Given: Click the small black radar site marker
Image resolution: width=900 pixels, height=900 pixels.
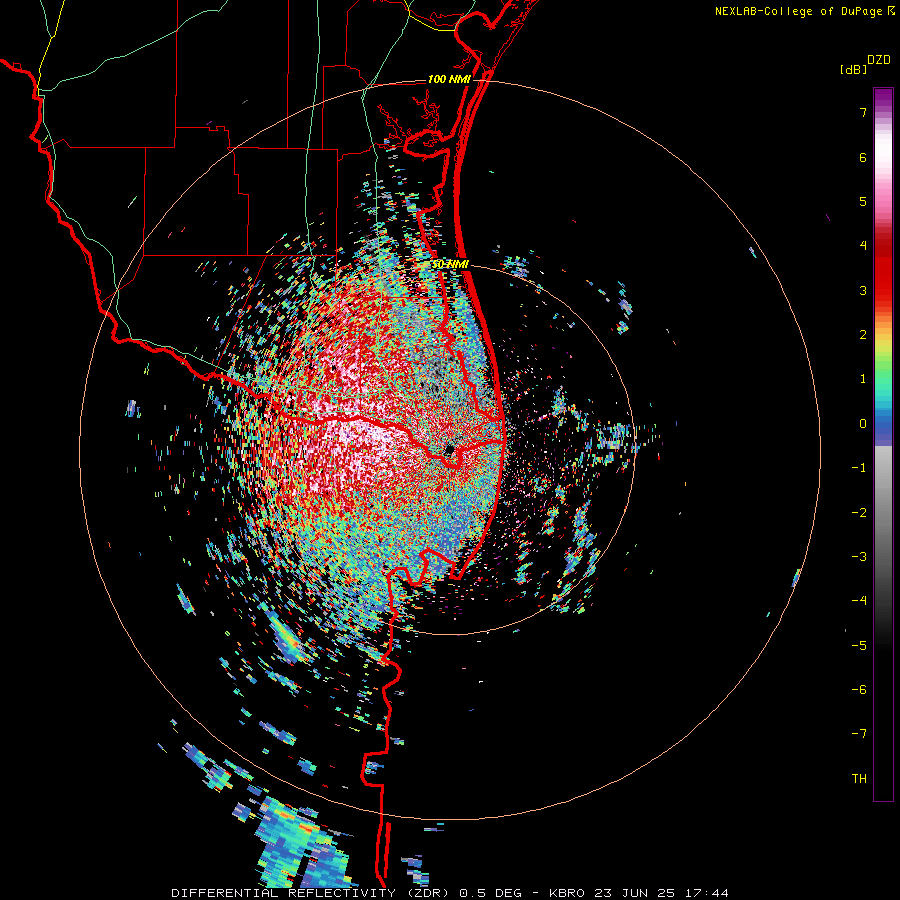Looking at the screenshot, I should click(449, 449).
